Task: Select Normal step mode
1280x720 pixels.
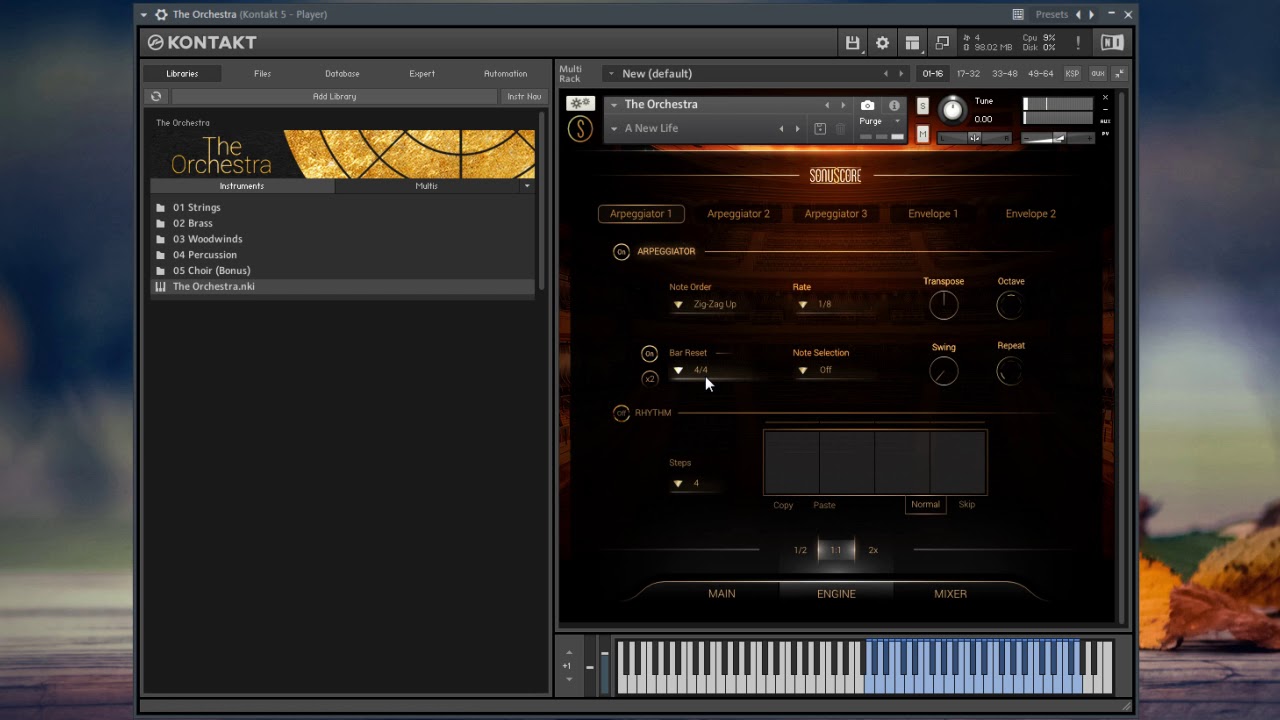Action: click(925, 505)
